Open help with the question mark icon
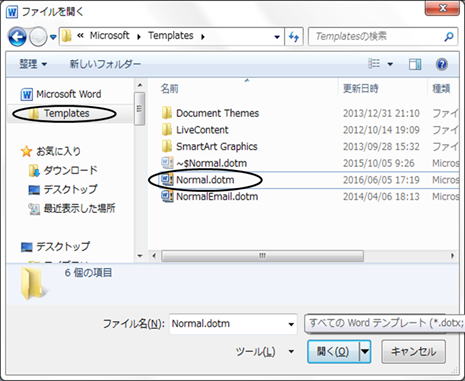This screenshot has width=465, height=381. point(442,64)
